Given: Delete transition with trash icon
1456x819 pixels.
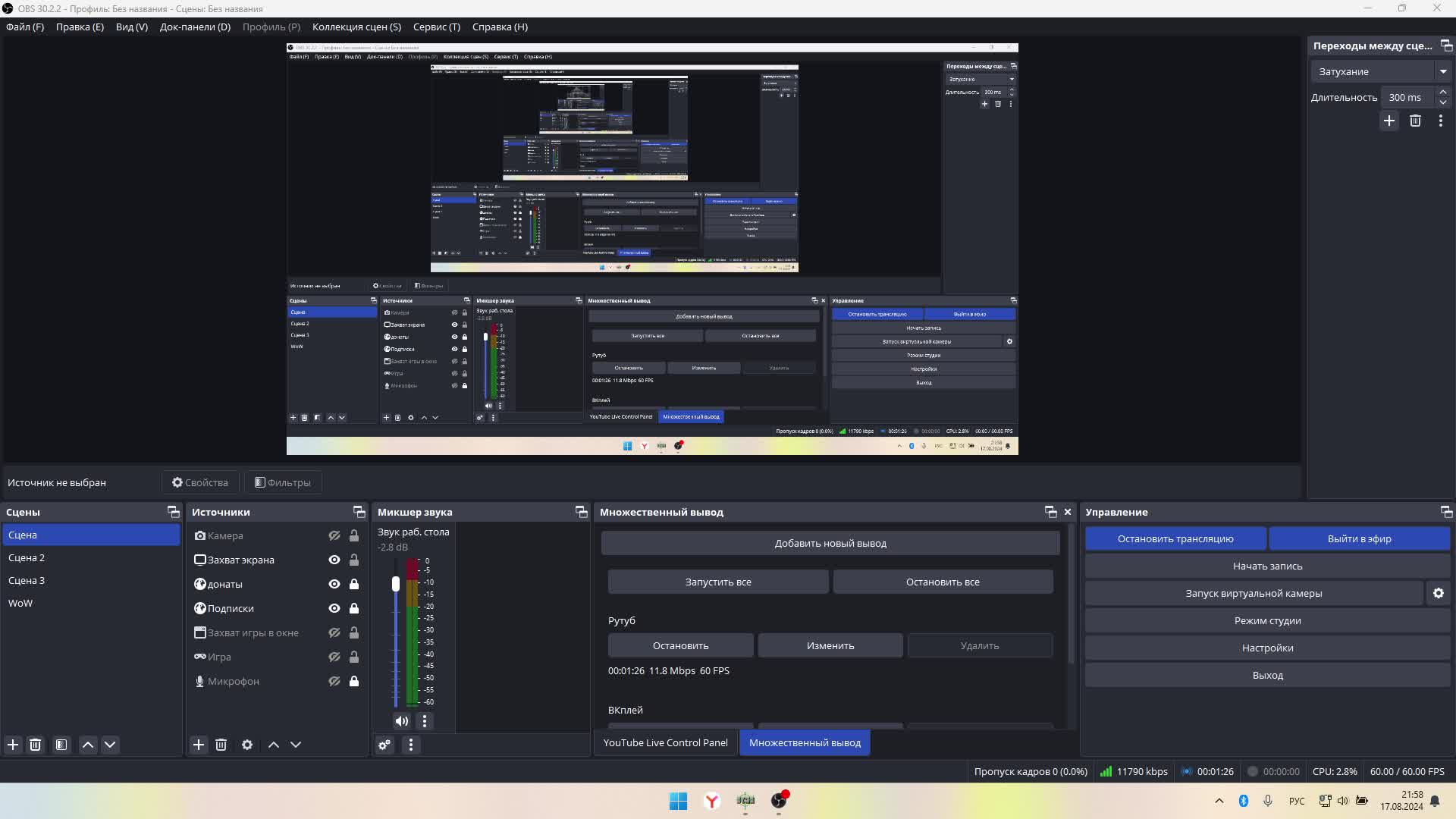Looking at the screenshot, I should 1415,121.
